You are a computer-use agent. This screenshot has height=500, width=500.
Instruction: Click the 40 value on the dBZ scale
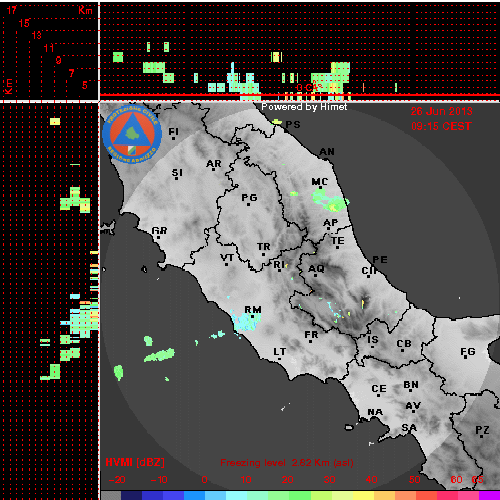(371, 480)
